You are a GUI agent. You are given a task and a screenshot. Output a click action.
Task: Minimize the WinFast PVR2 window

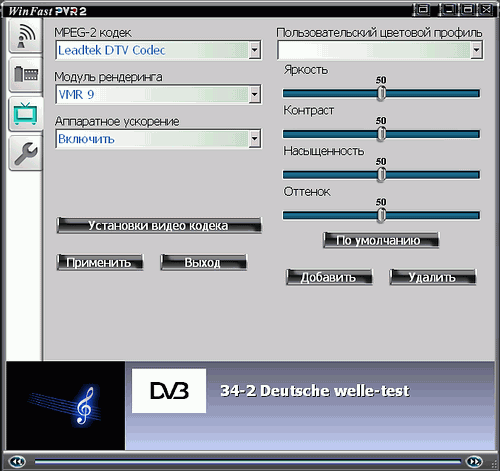(448, 9)
